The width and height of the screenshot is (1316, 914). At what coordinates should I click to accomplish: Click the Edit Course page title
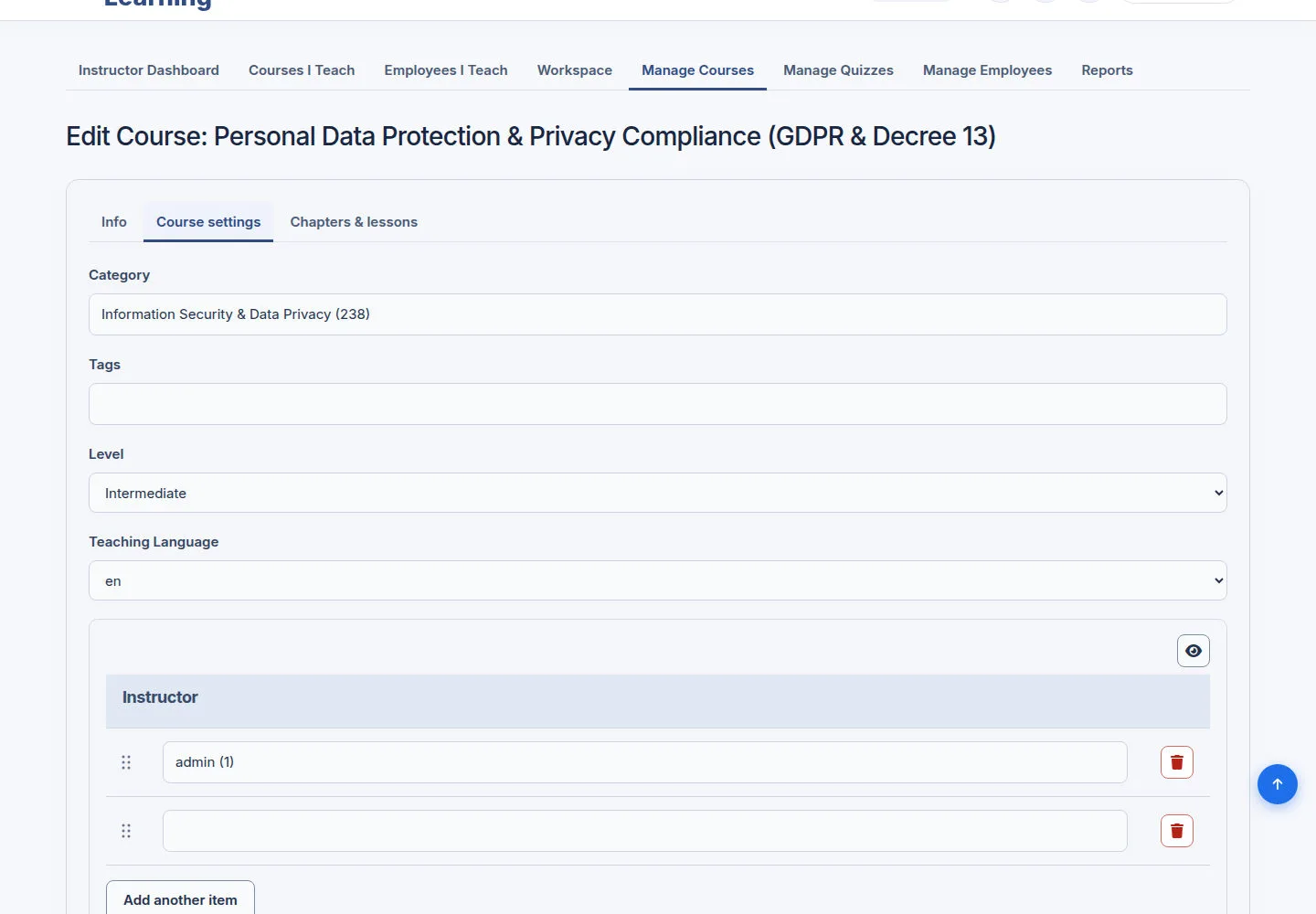pos(531,136)
